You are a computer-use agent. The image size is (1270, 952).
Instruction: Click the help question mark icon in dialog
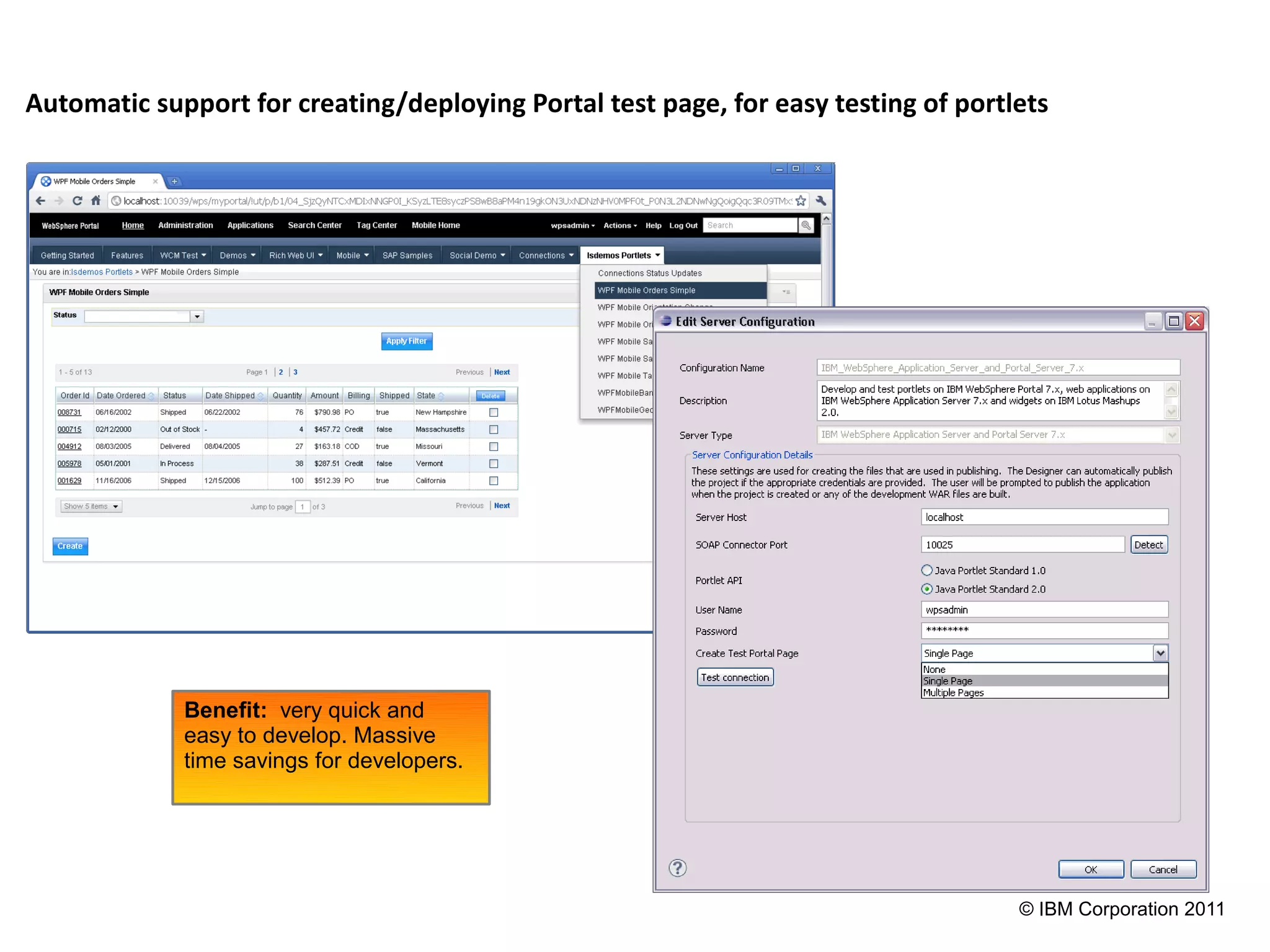point(677,868)
